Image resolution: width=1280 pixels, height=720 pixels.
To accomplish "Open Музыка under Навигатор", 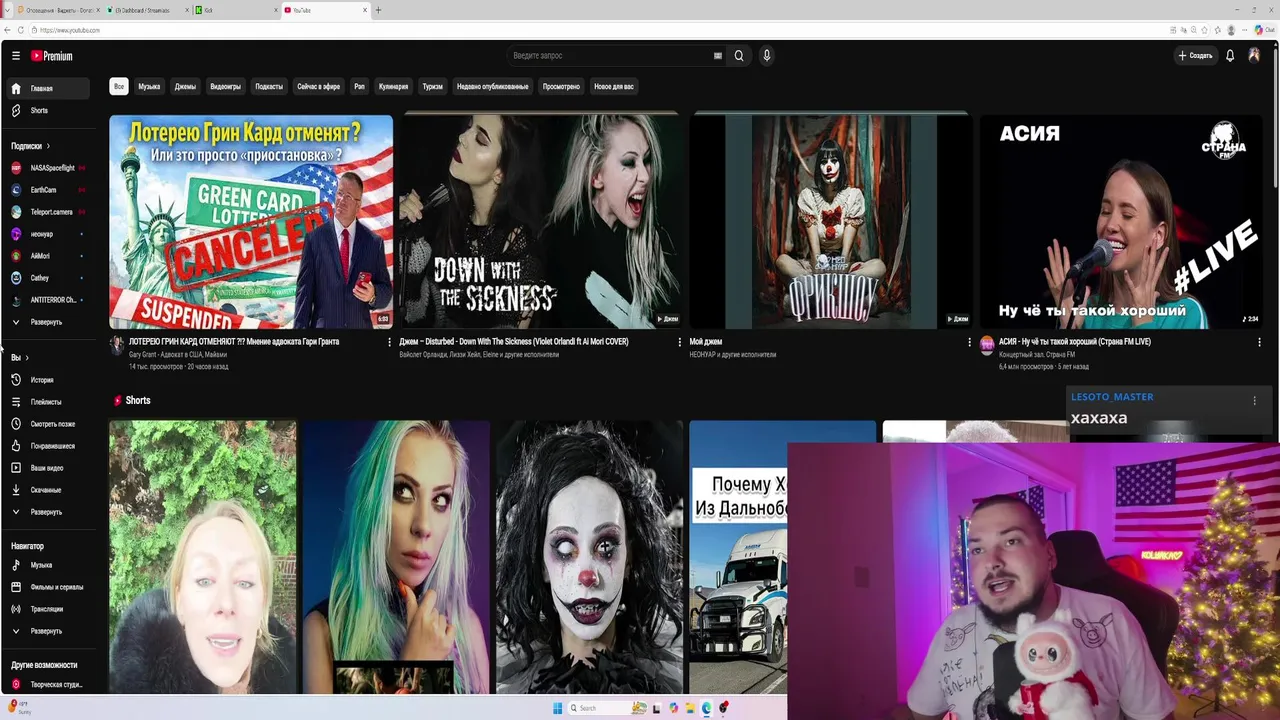I will click(48, 565).
